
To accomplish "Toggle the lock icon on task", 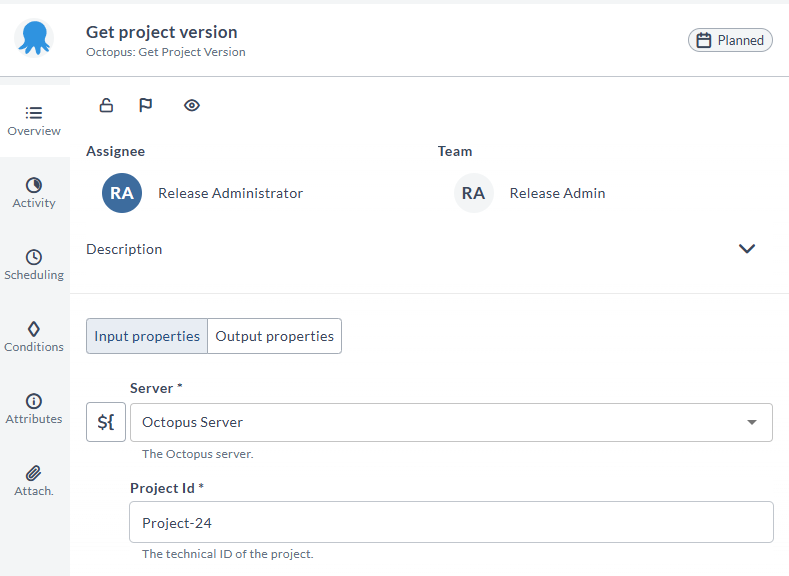I will pos(106,105).
